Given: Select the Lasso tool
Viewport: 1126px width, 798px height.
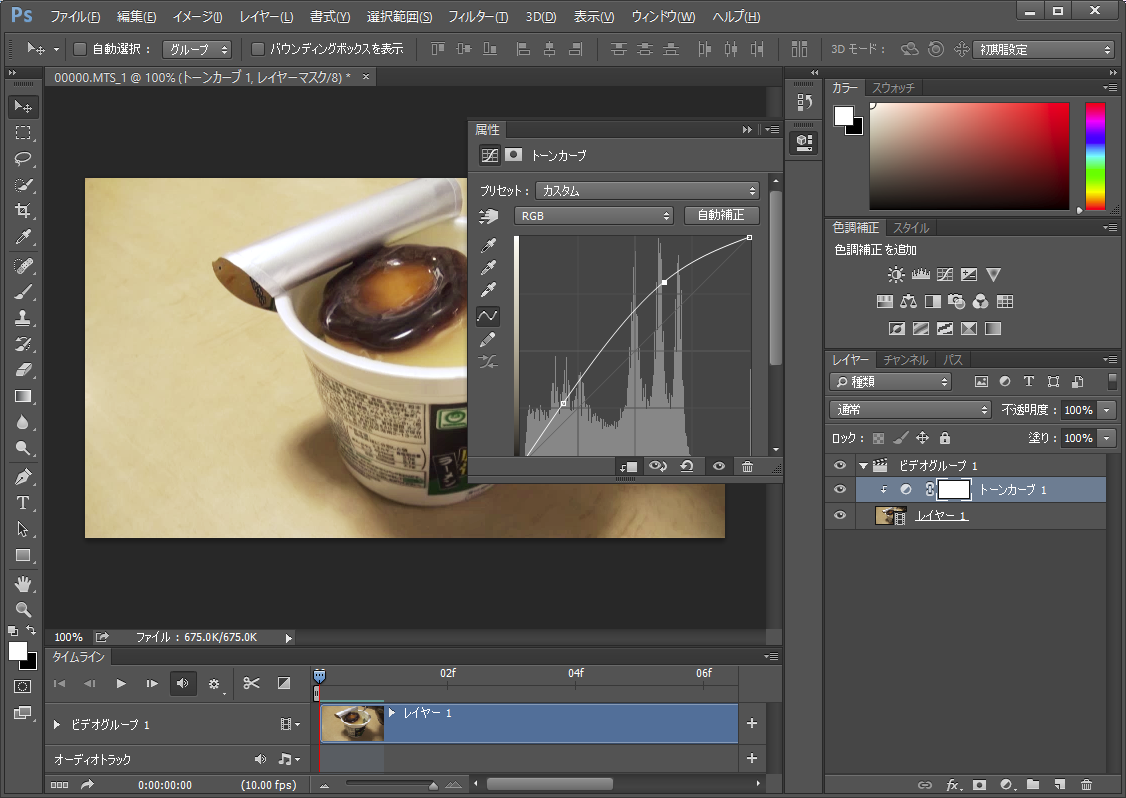Looking at the screenshot, I should (23, 159).
